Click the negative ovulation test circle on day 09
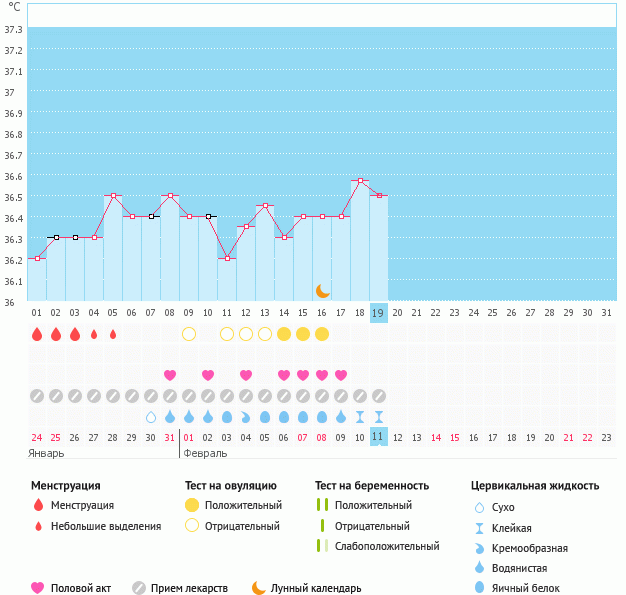 (189, 334)
